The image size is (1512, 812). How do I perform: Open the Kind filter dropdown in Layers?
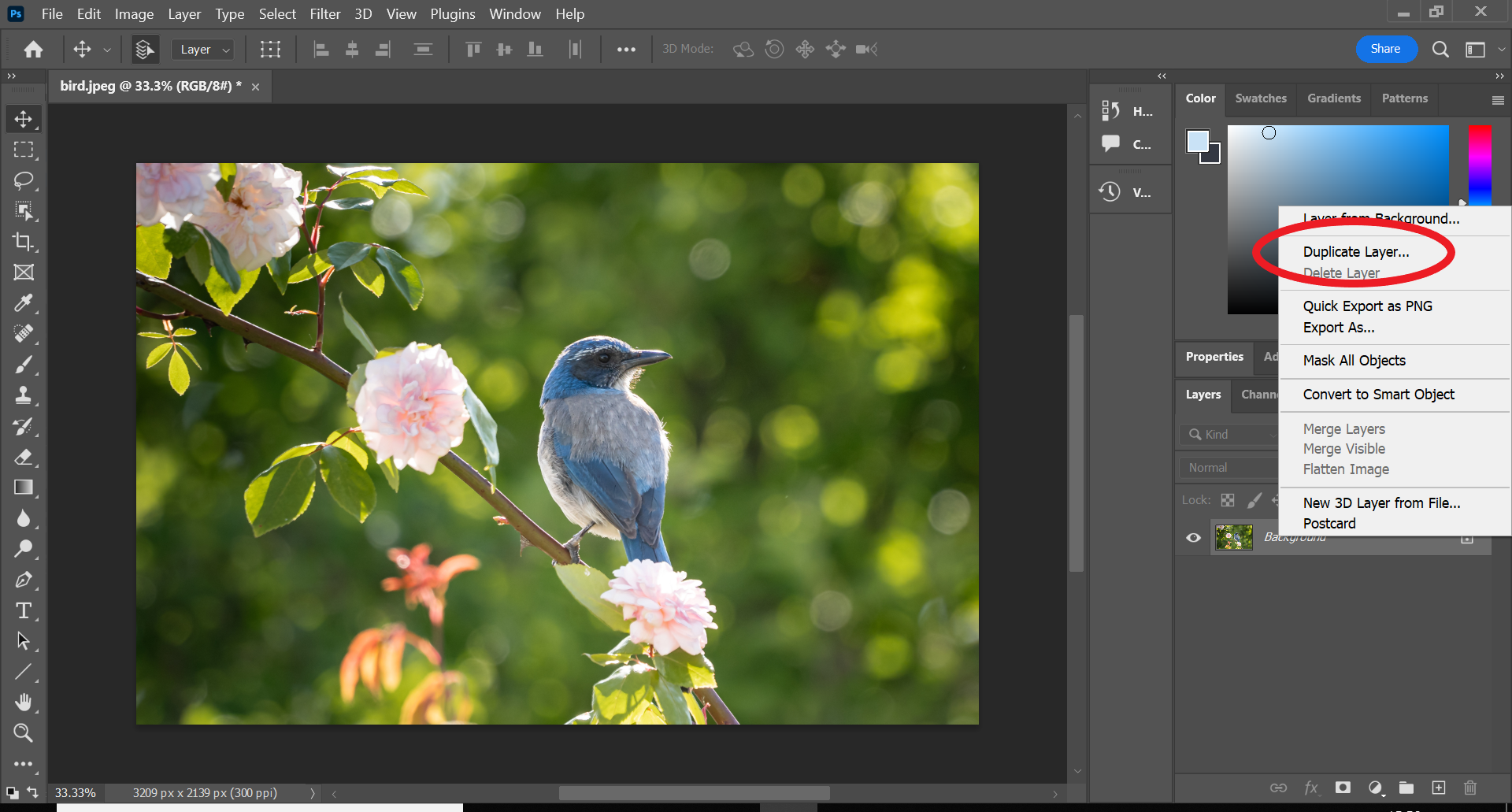coord(1228,435)
